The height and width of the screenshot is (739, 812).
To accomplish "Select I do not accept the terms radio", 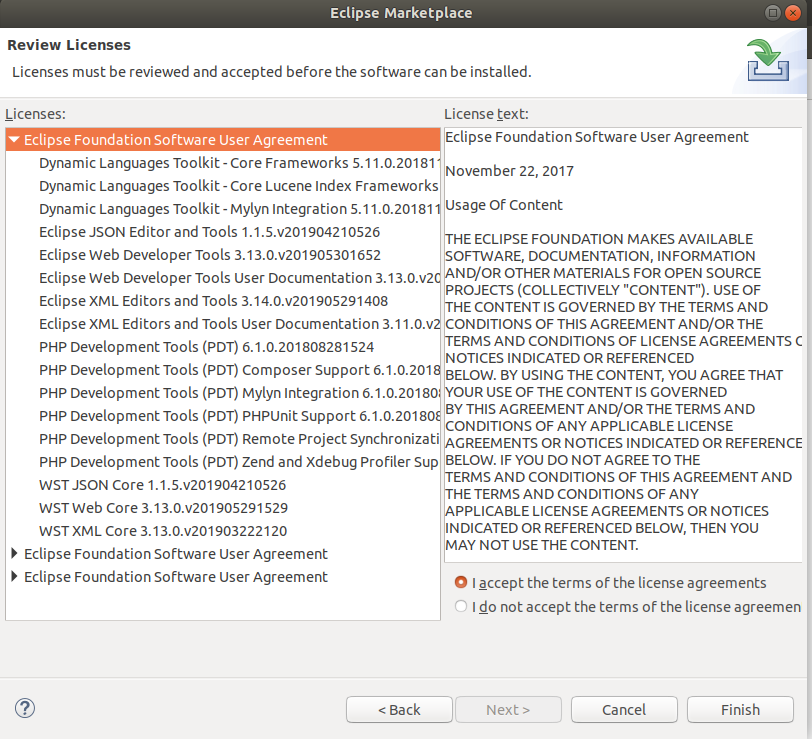I will pyautogui.click(x=460, y=606).
